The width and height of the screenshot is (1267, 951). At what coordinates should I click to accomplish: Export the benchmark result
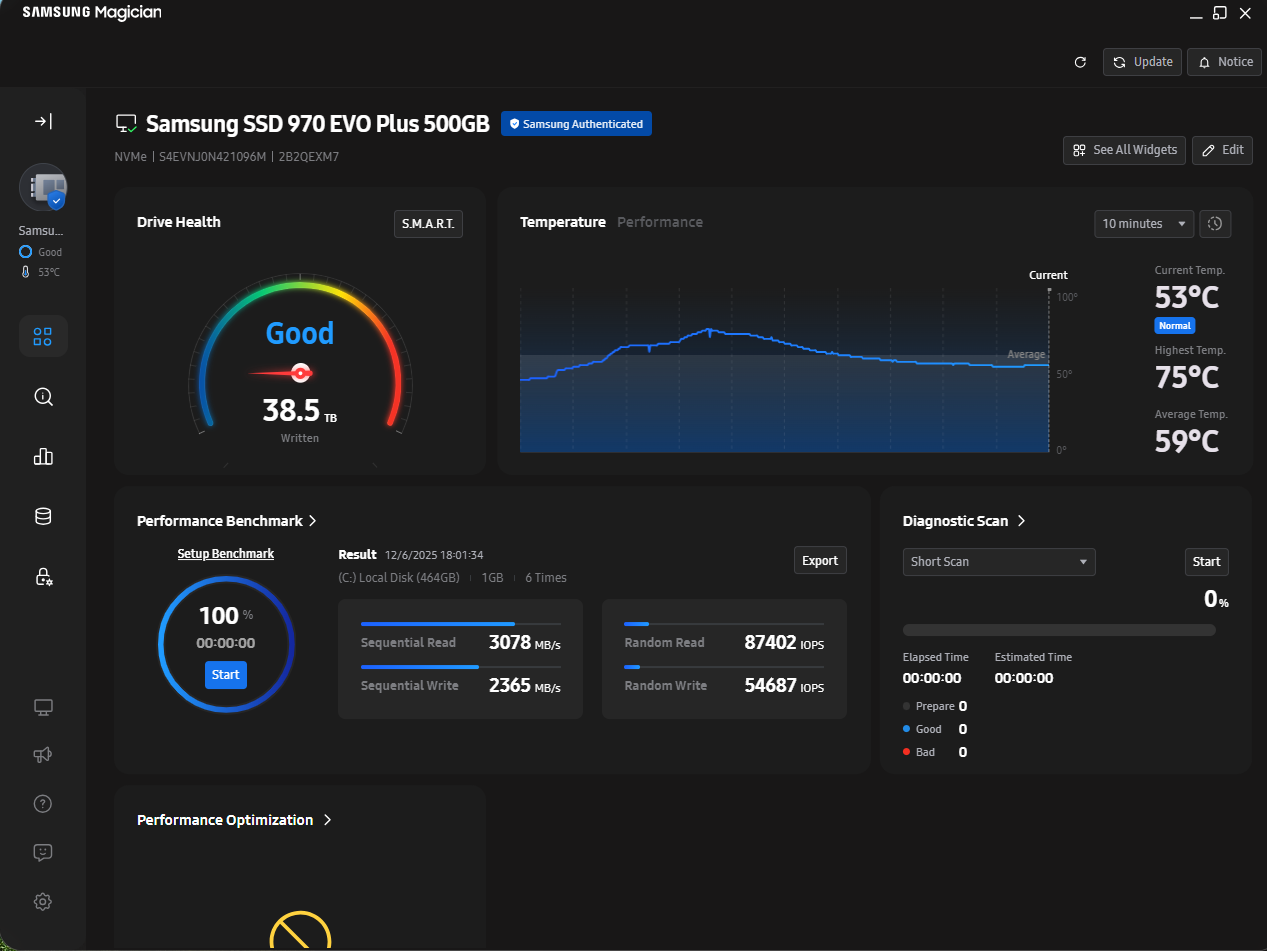pyautogui.click(x=820, y=560)
